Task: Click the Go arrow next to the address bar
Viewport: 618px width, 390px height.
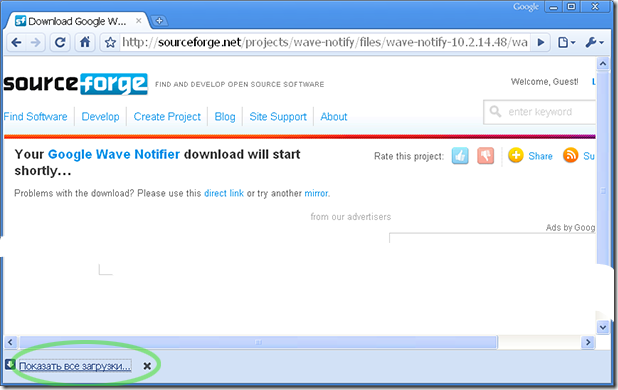Action: pos(541,42)
